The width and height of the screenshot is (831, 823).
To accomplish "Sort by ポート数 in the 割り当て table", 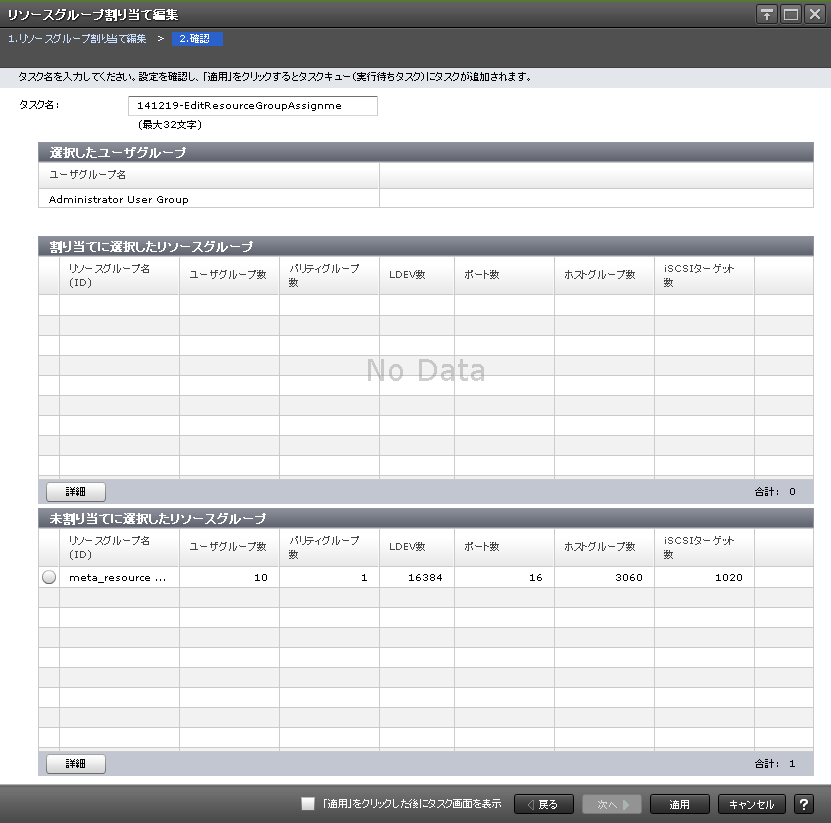I will click(x=503, y=275).
